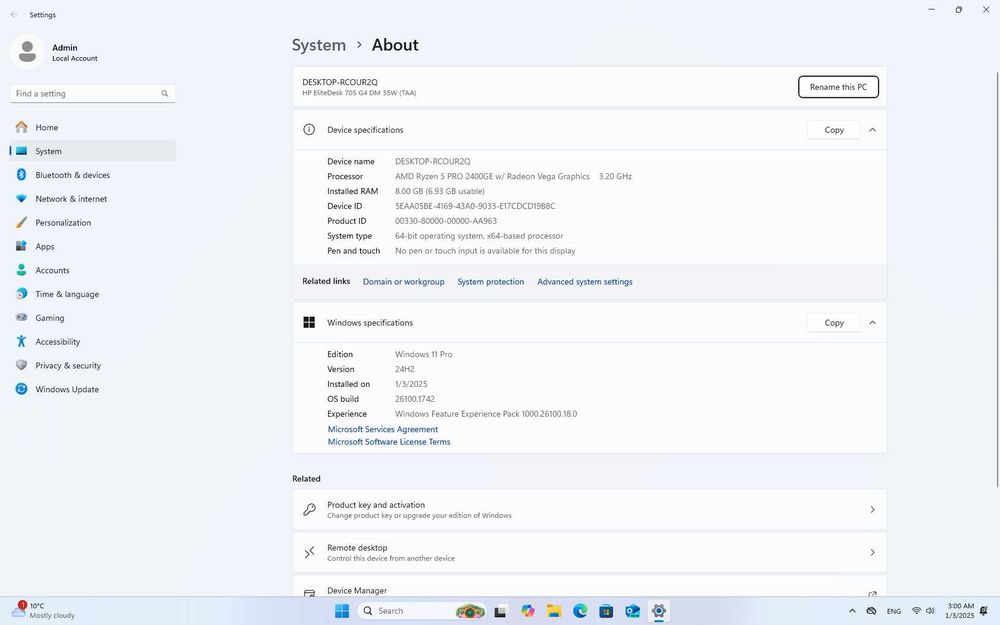Collapse the Device specifications section
The width and height of the screenshot is (1000, 625).
[872, 130]
